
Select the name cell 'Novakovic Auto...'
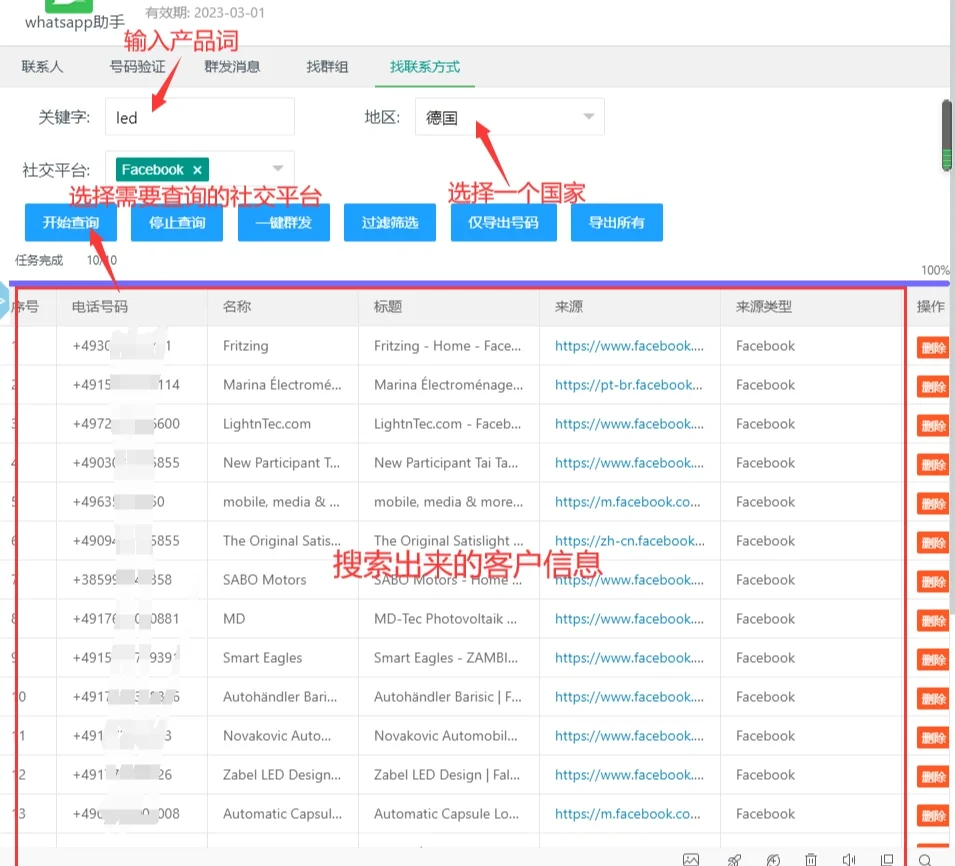277,736
